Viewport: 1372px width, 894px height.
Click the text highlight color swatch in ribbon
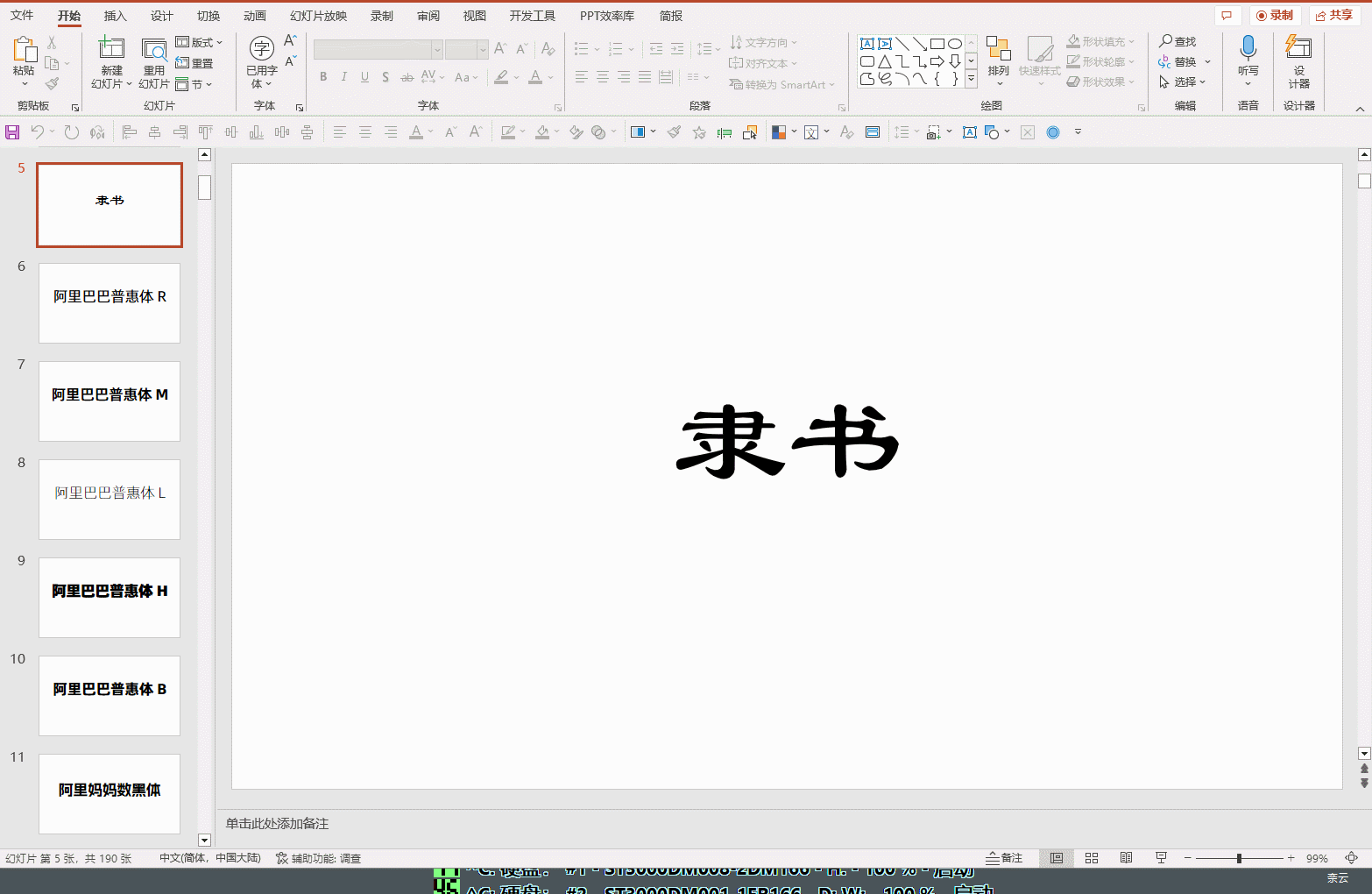click(x=501, y=77)
